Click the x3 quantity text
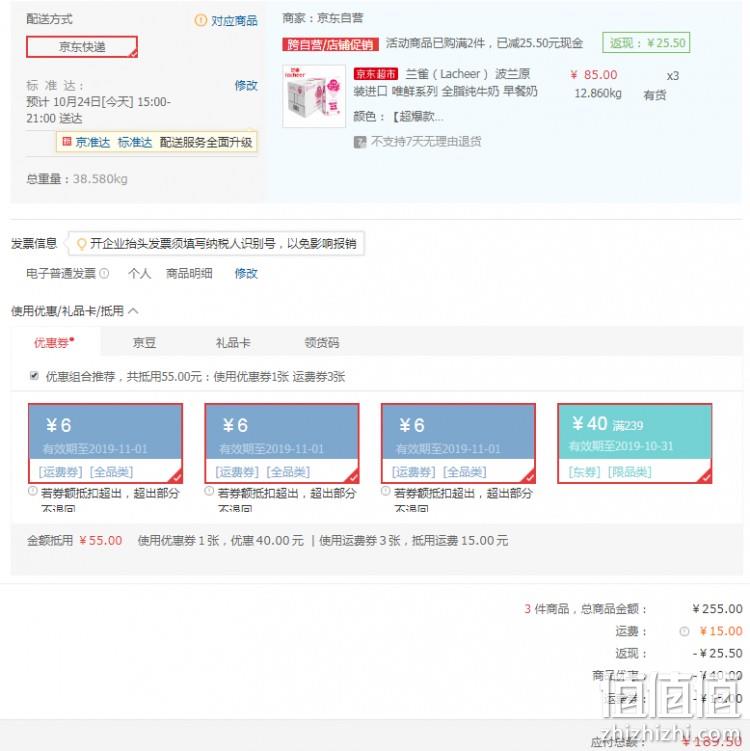The image size is (750, 751). (x=673, y=76)
